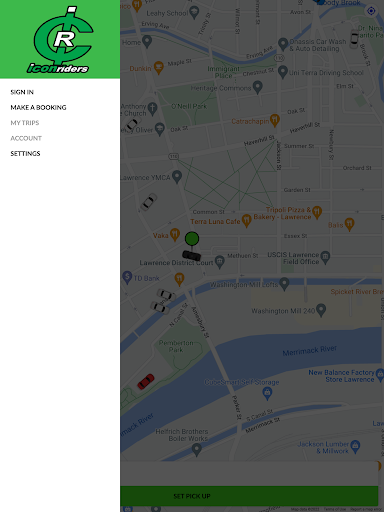This screenshot has width=384, height=512.
Task: Tap the Leahy School marker icon
Action: tap(194, 13)
